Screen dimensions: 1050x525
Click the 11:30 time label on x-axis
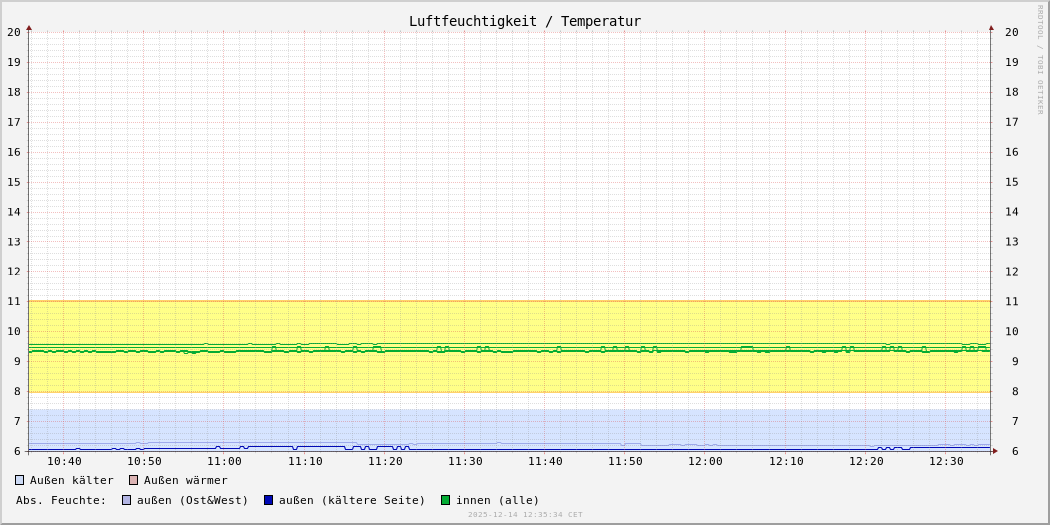pyautogui.click(x=465, y=461)
